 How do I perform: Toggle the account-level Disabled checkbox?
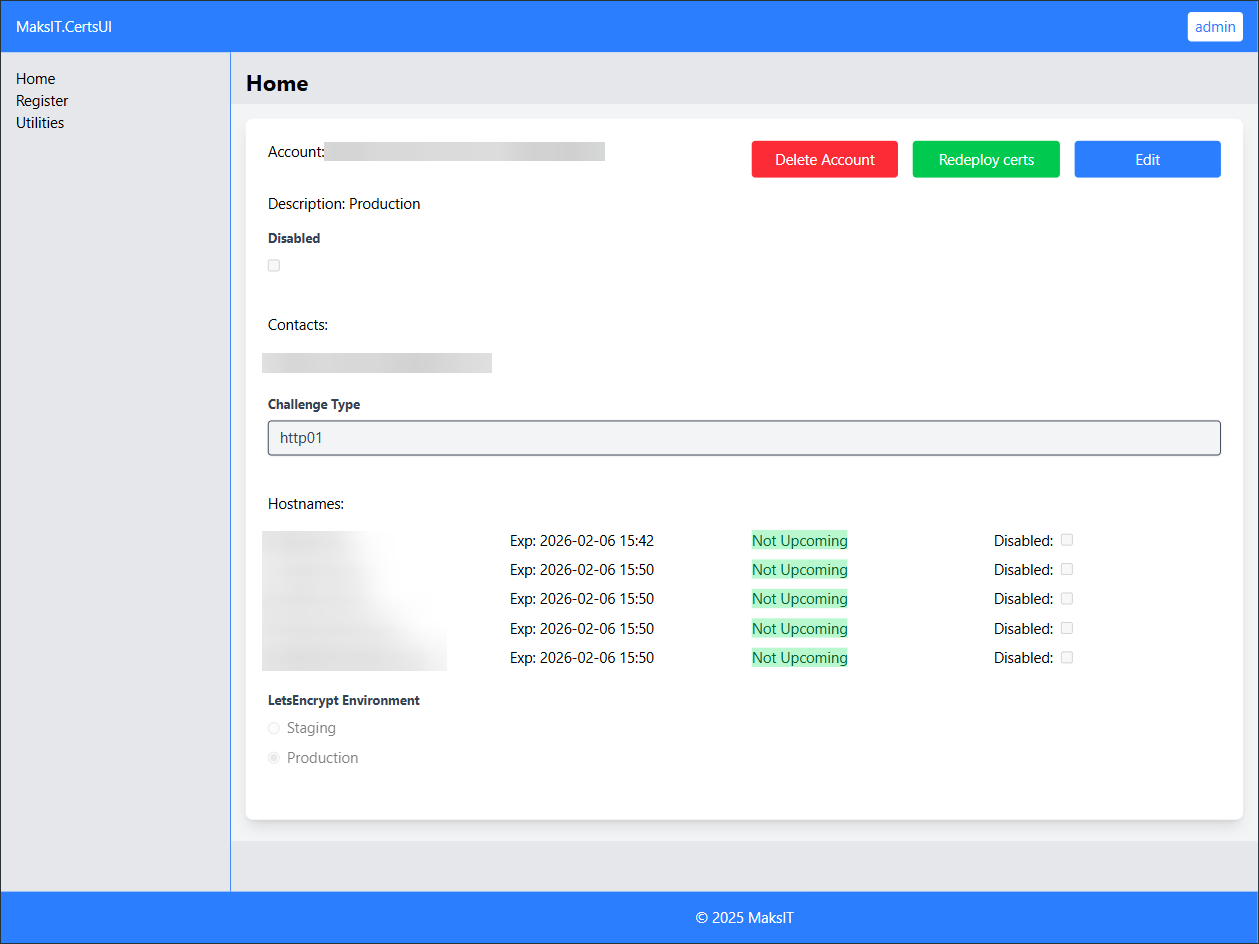[x=274, y=266]
